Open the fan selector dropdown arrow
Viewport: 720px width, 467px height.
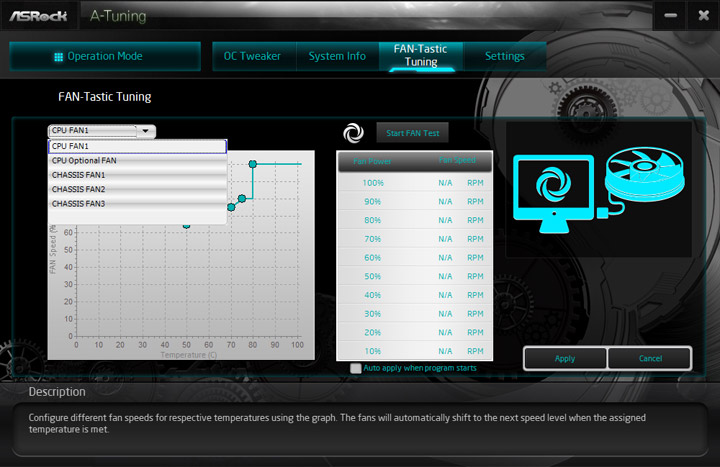[x=146, y=131]
